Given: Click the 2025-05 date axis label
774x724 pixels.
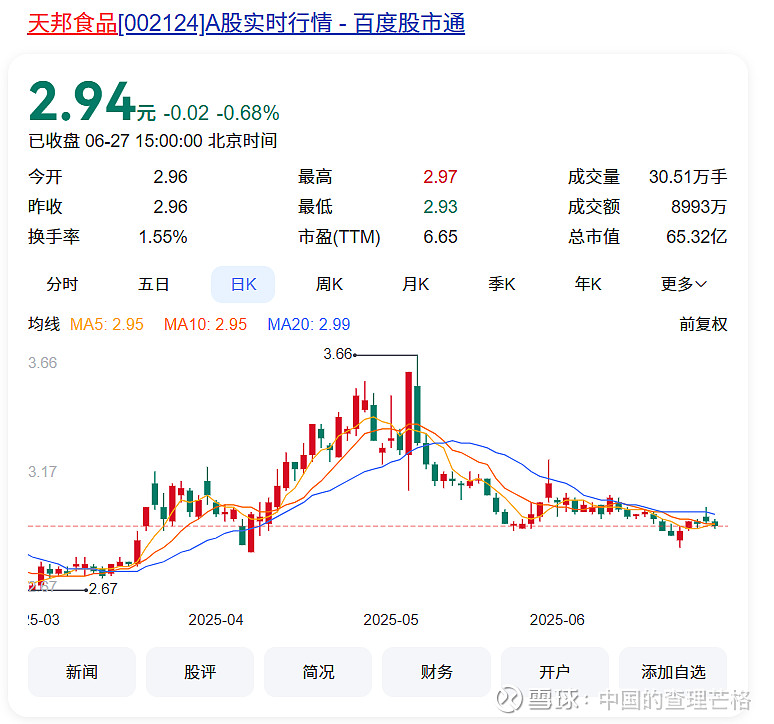Looking at the screenshot, I should pos(391,620).
